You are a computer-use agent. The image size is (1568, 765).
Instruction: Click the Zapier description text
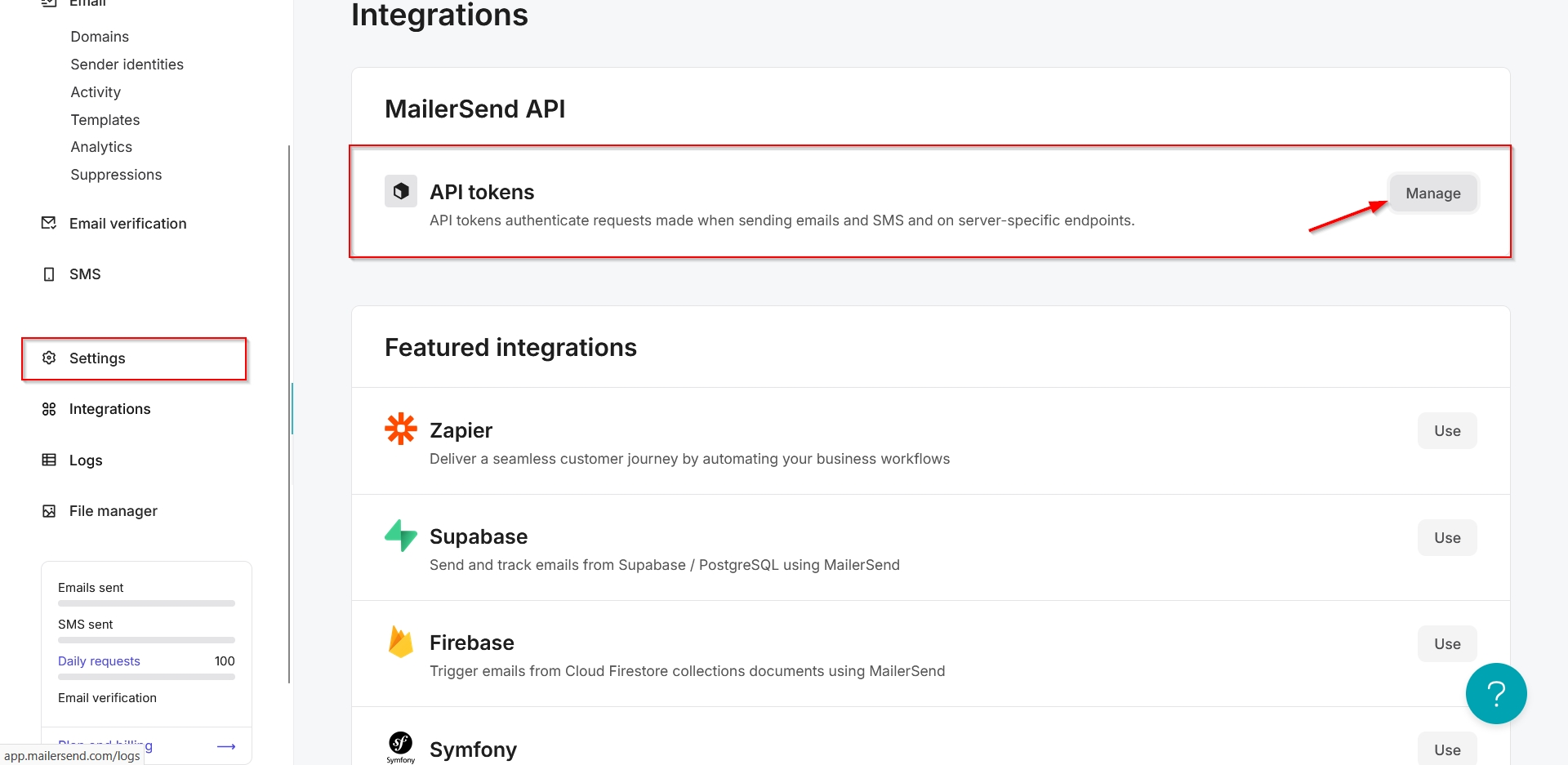(689, 459)
